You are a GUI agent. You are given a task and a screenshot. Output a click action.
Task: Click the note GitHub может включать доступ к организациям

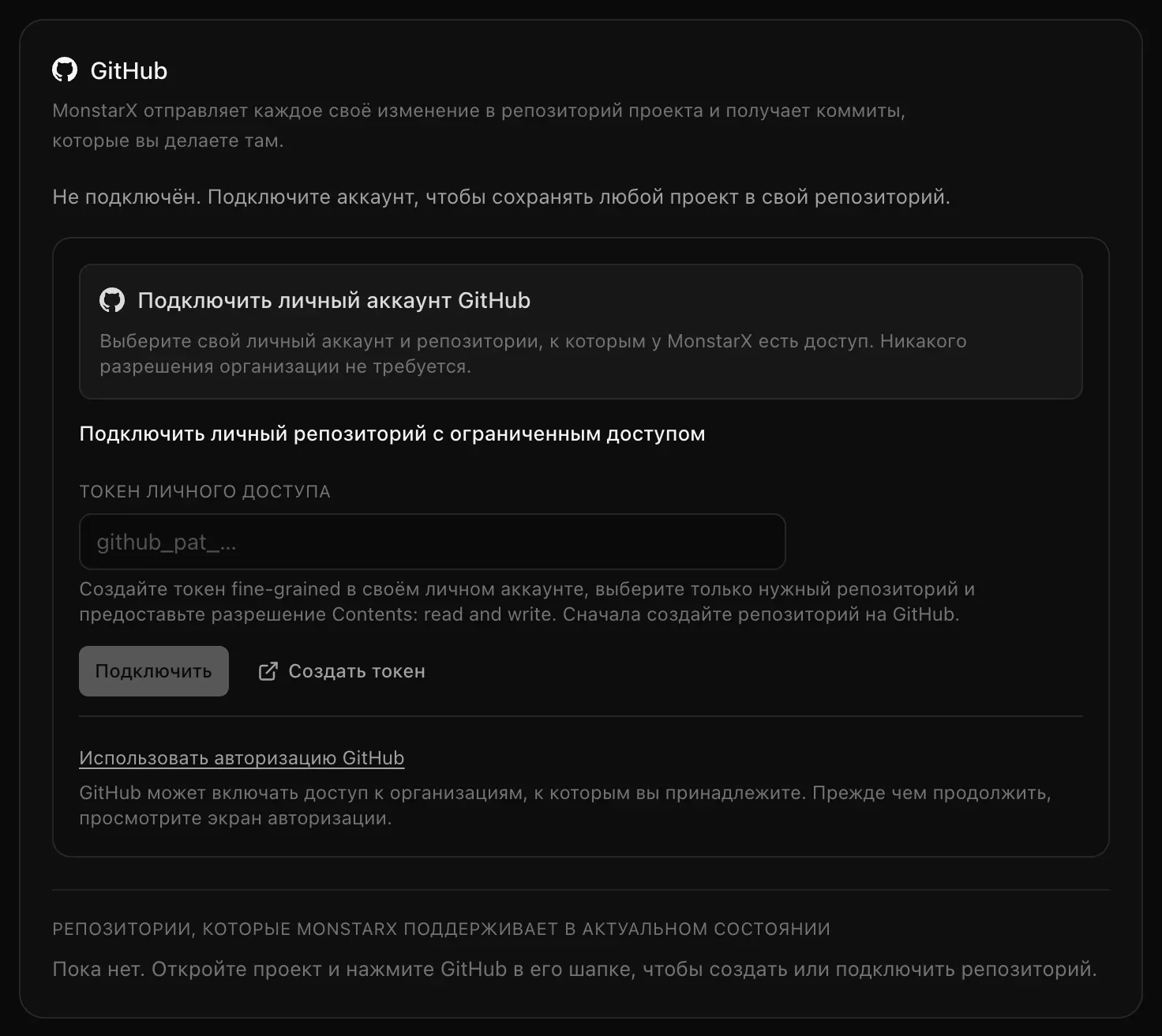[x=565, y=805]
